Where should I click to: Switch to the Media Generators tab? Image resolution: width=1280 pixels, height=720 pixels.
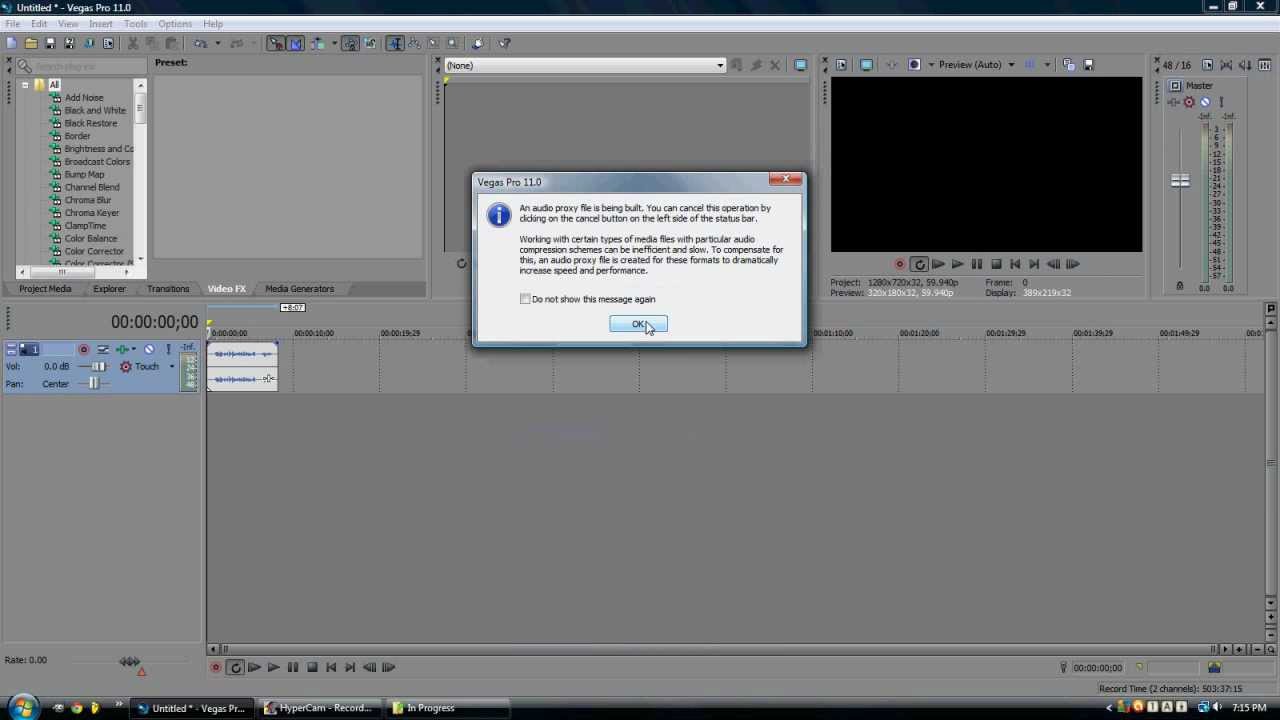coord(300,289)
